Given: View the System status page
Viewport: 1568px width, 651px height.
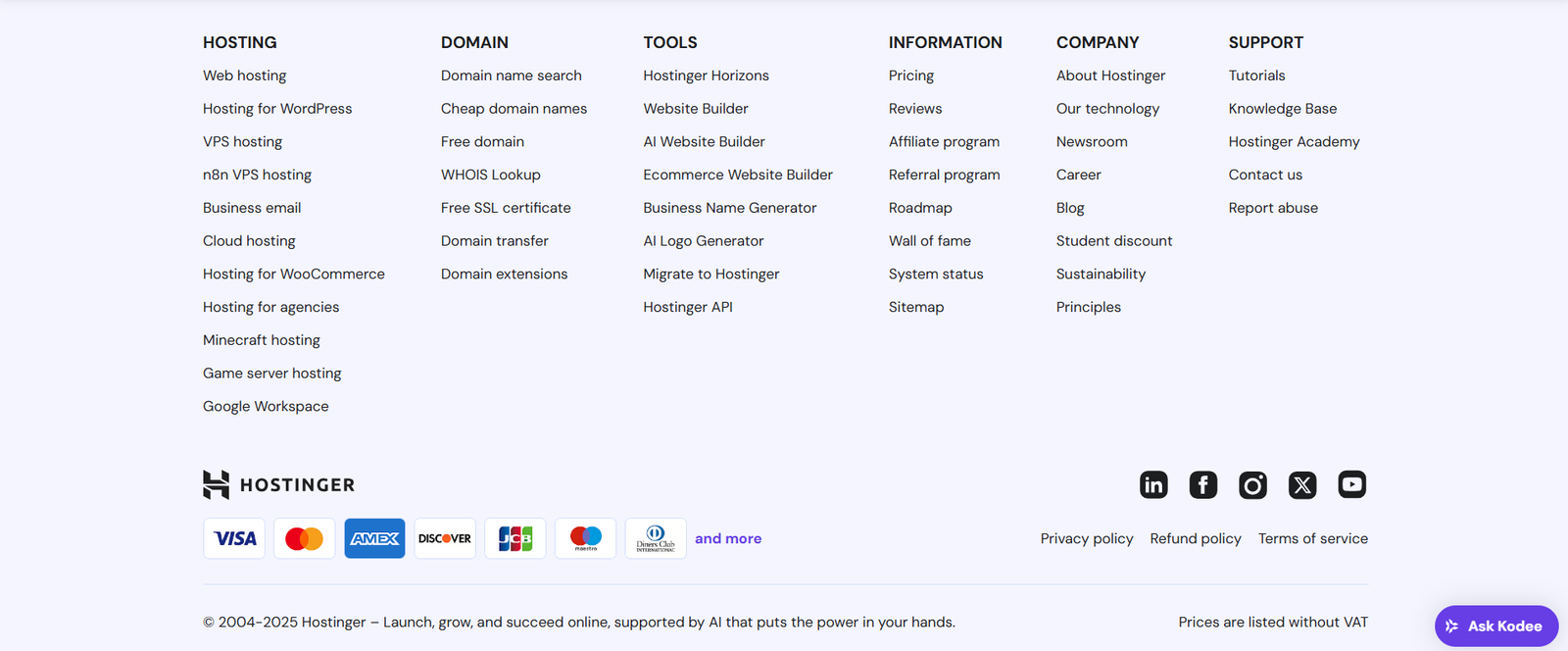Looking at the screenshot, I should click(936, 274).
